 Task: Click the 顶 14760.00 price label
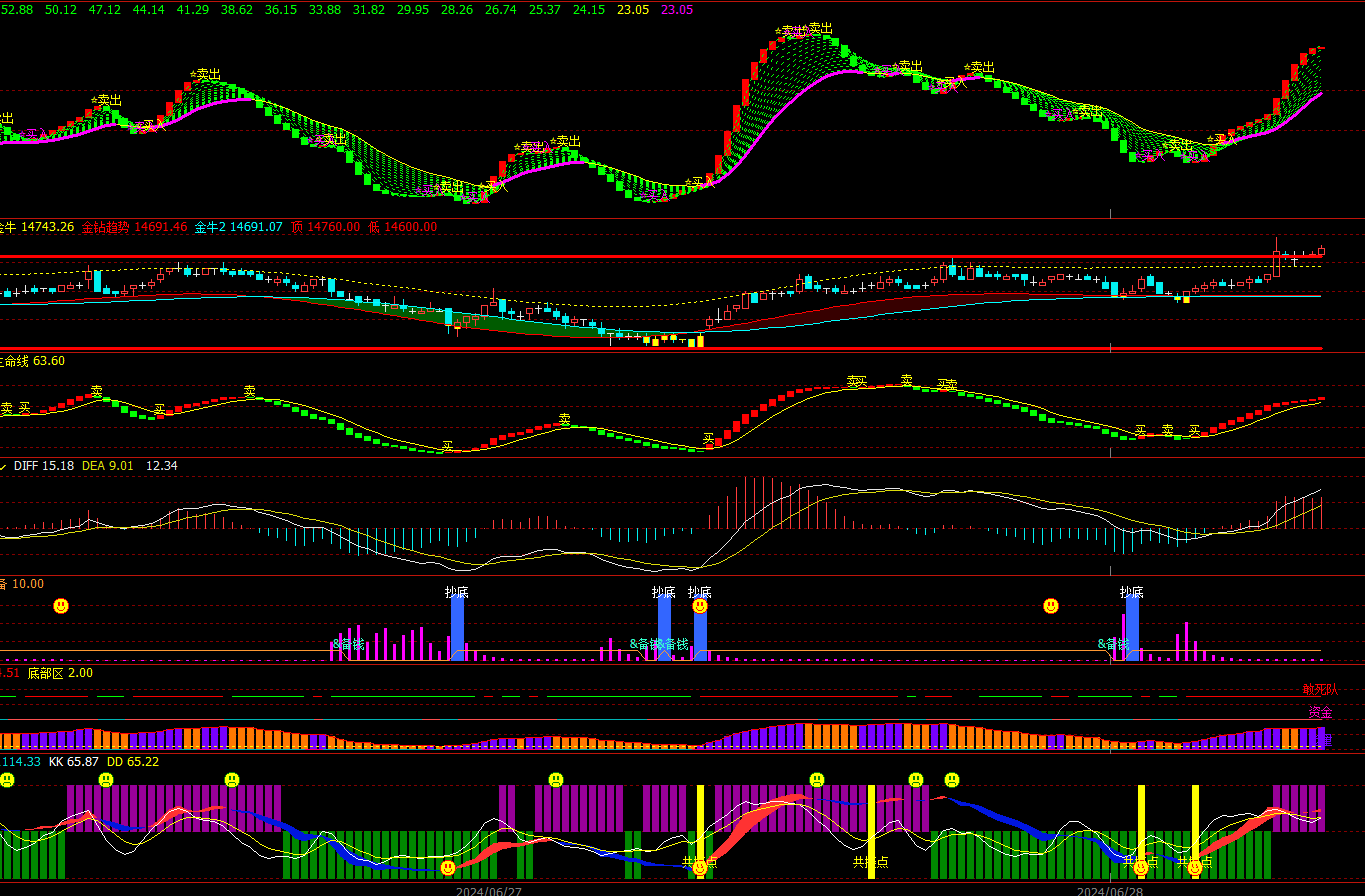click(x=325, y=227)
